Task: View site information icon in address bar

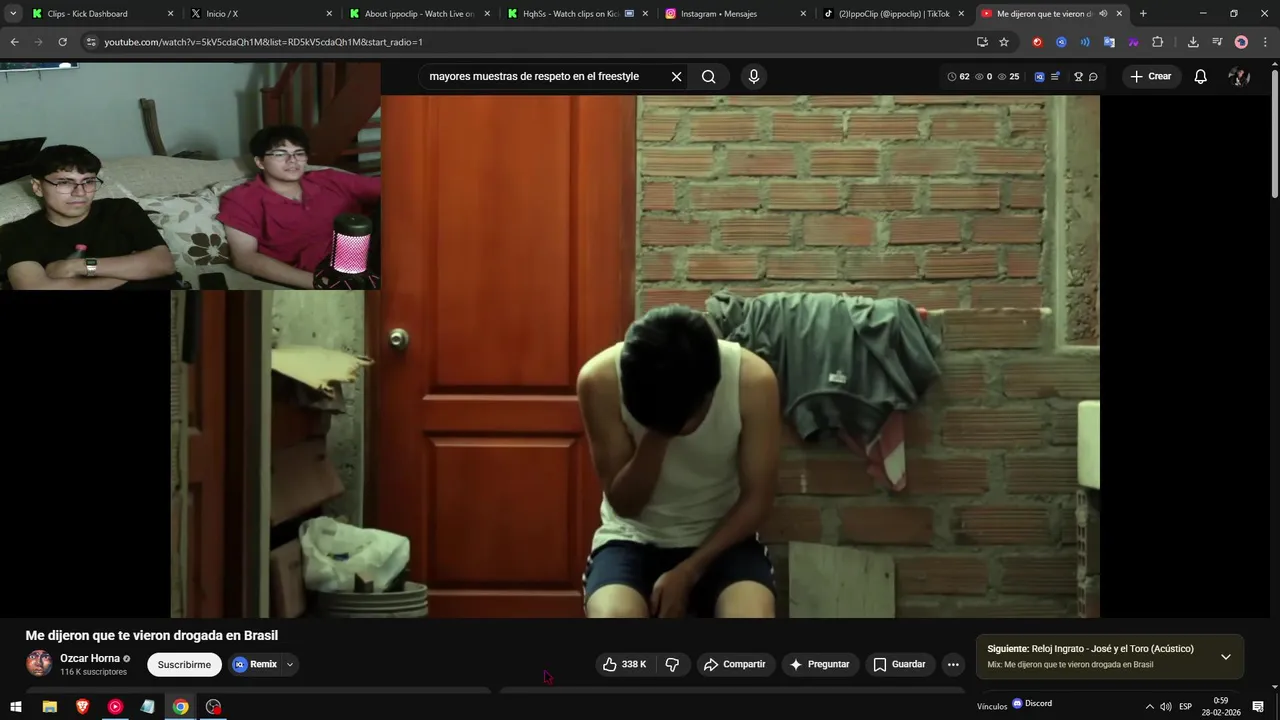Action: click(x=91, y=42)
